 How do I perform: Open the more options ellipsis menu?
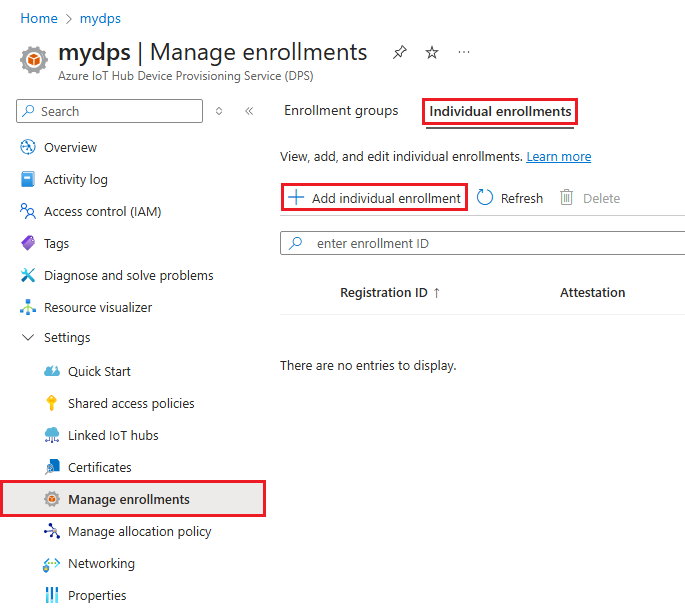(464, 53)
